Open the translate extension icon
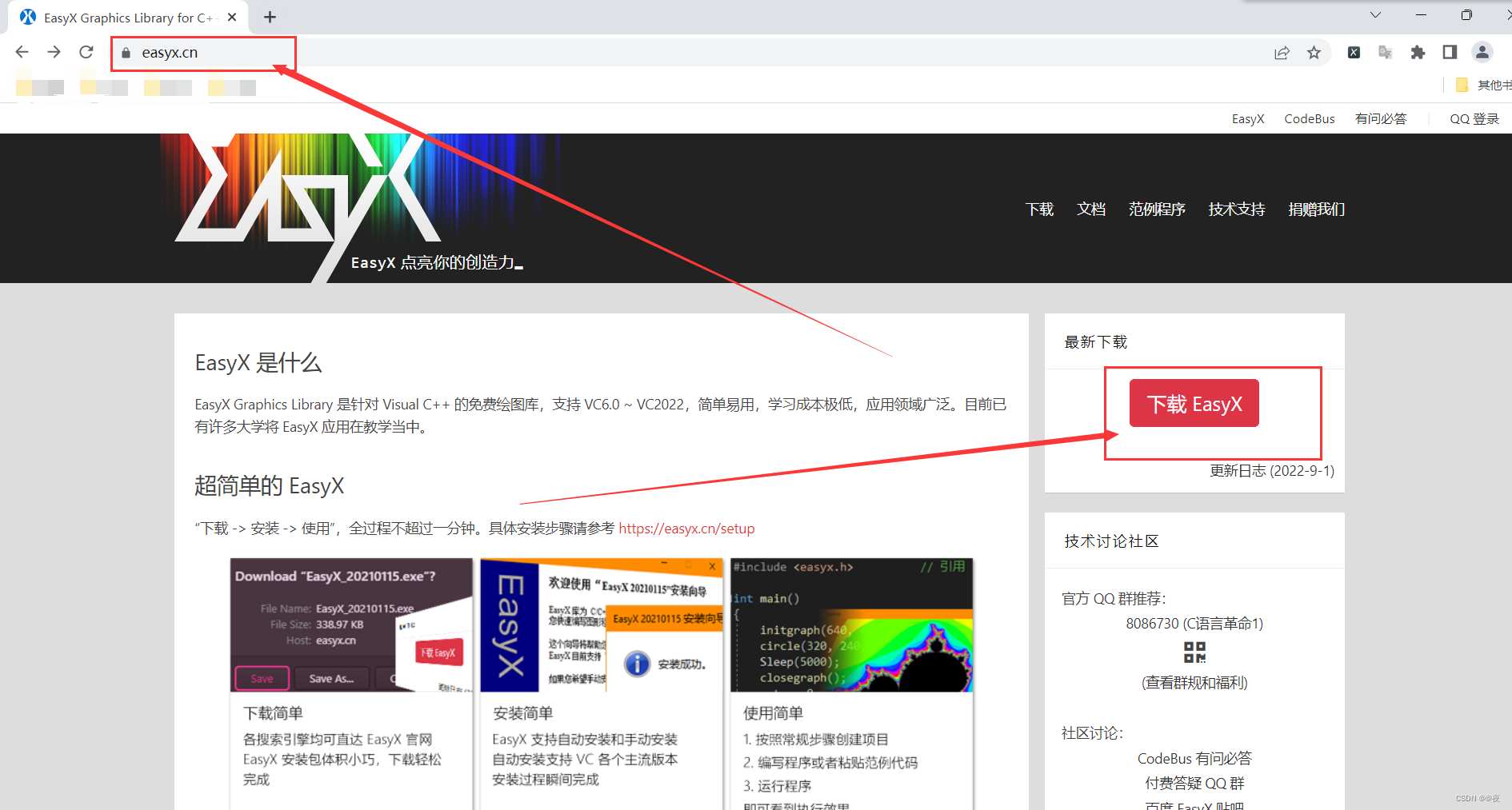Image resolution: width=1512 pixels, height=810 pixels. point(1386,53)
